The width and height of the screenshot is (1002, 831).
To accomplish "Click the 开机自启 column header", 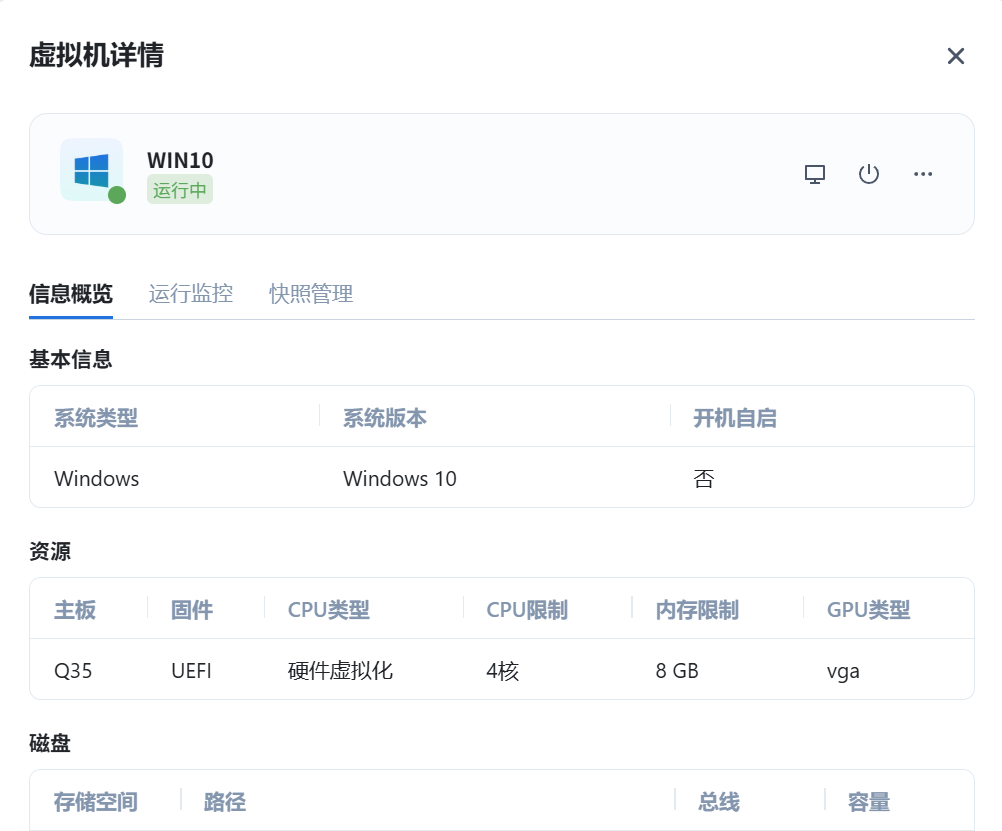I will (x=735, y=418).
